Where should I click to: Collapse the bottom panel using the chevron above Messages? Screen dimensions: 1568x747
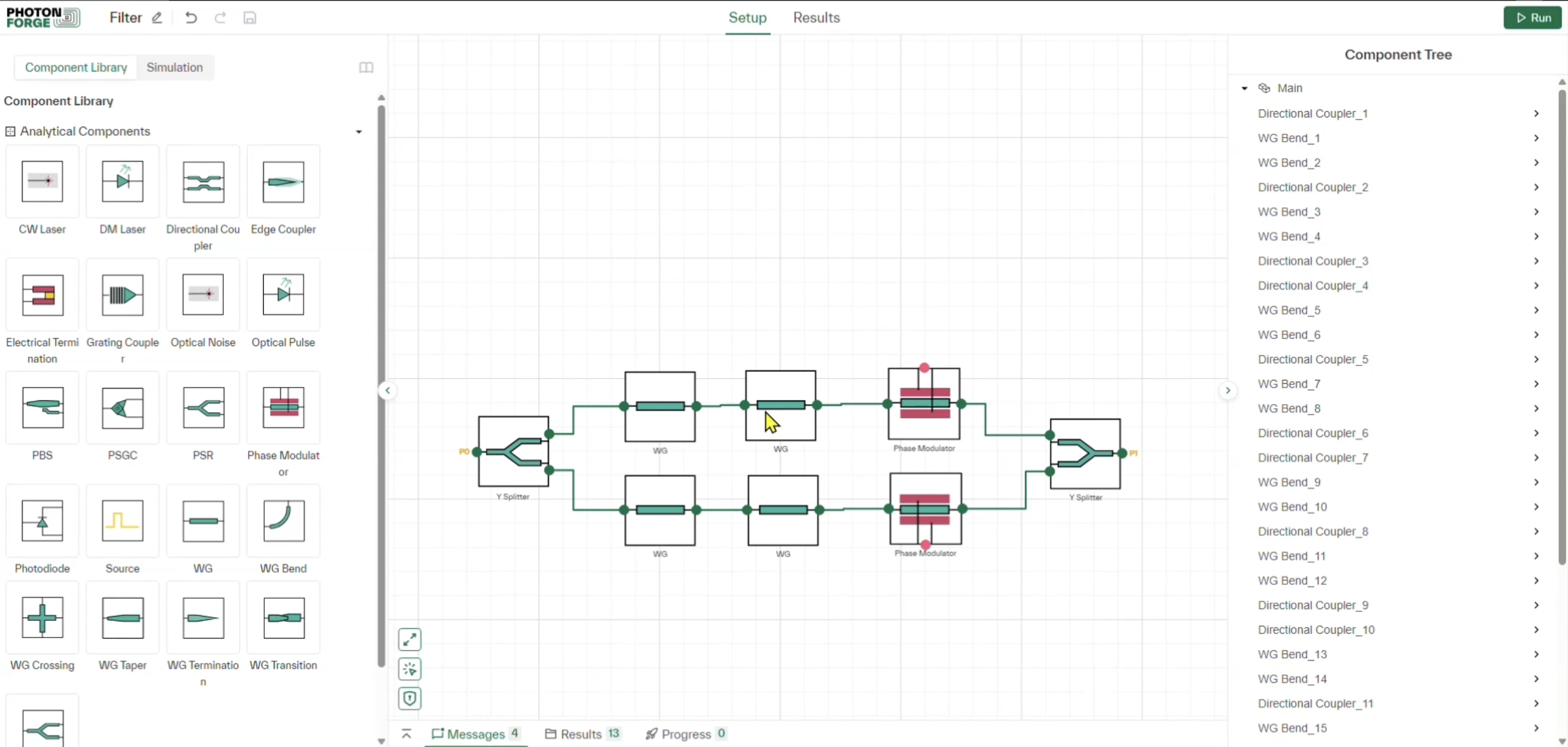406,733
